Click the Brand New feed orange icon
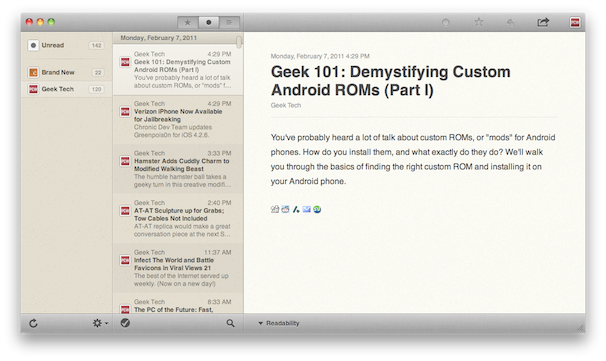 (x=33, y=72)
